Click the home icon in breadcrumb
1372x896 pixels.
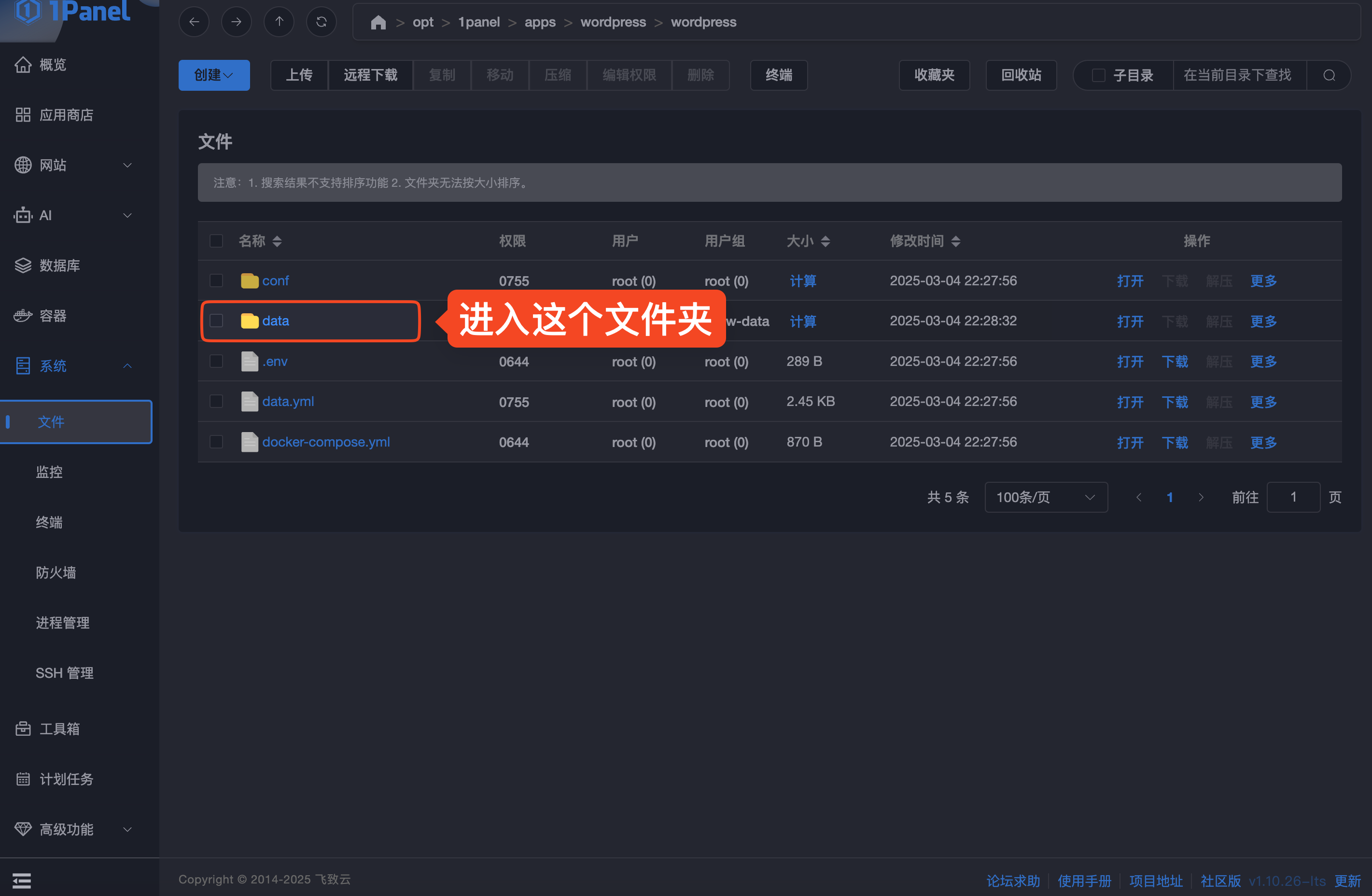click(x=378, y=23)
